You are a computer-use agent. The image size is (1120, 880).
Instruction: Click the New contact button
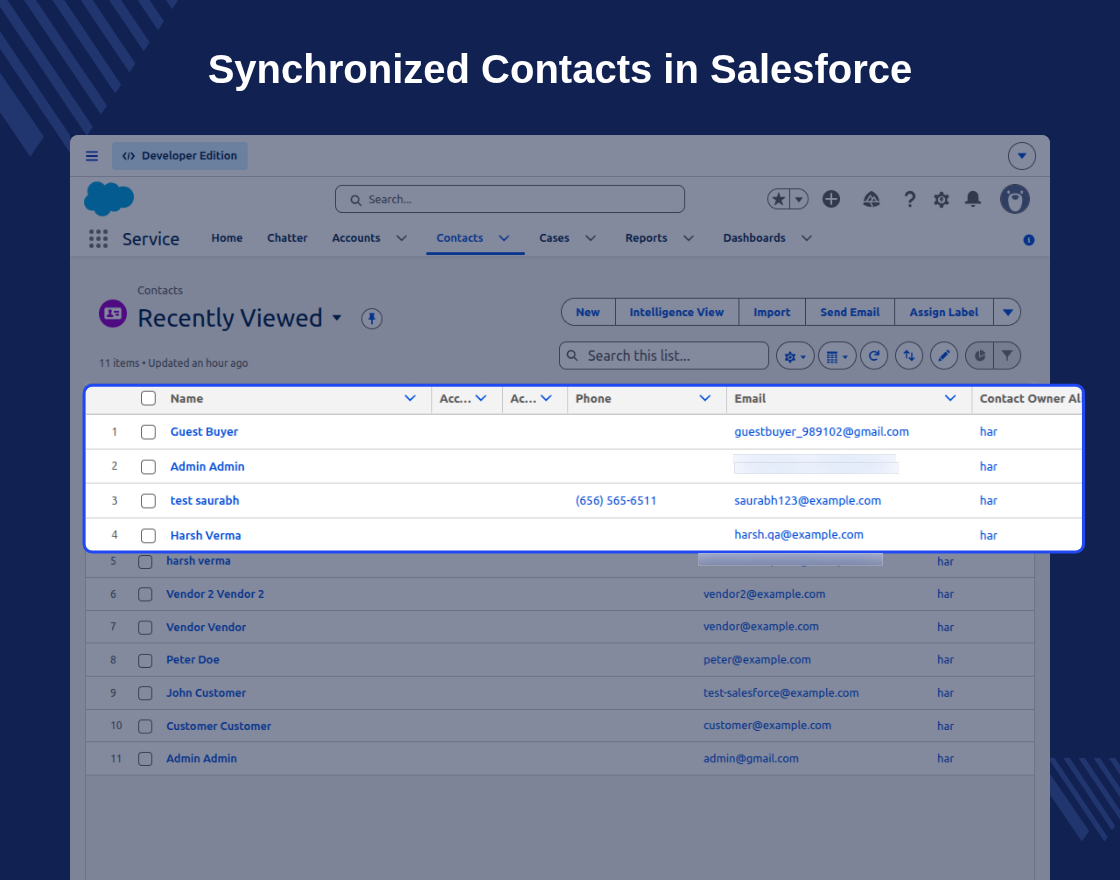point(588,312)
